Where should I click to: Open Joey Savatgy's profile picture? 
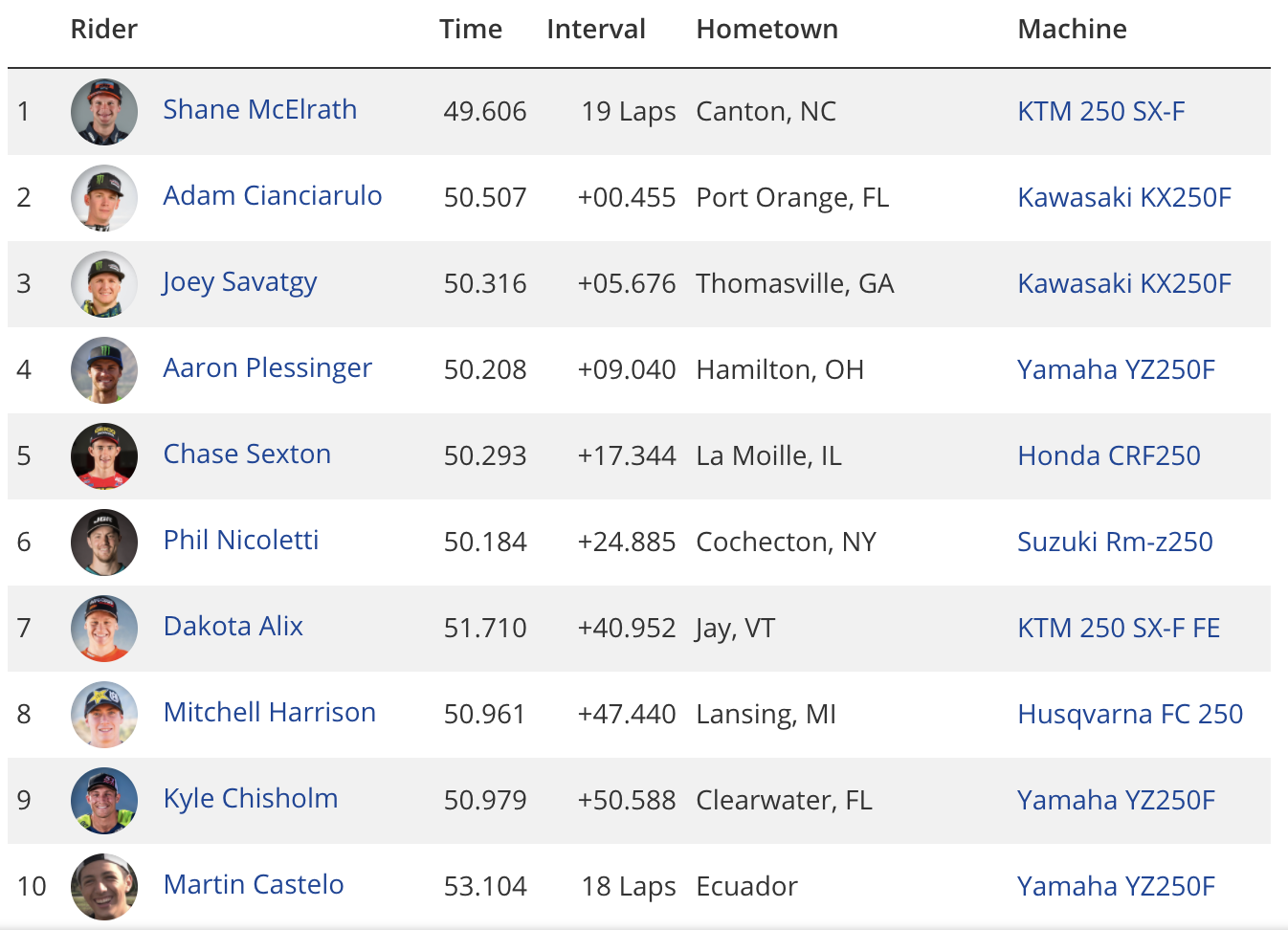[x=104, y=284]
